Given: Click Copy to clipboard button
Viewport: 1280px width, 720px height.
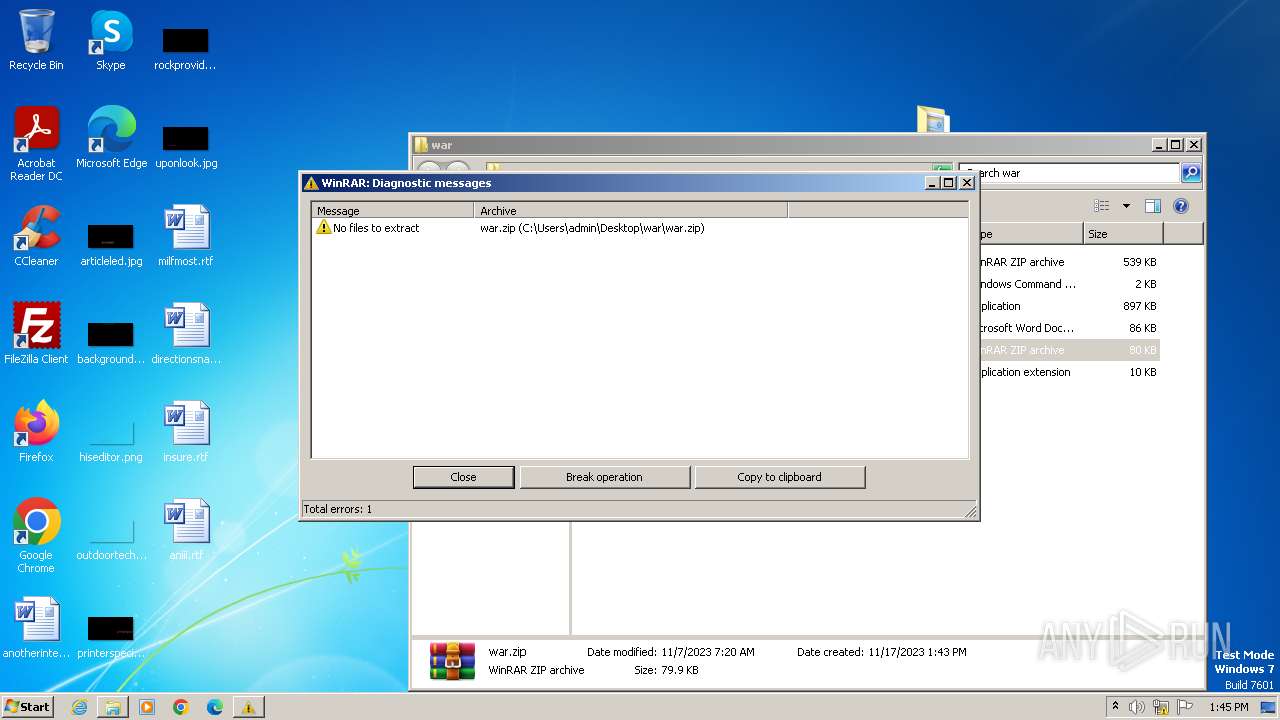Looking at the screenshot, I should [x=779, y=477].
